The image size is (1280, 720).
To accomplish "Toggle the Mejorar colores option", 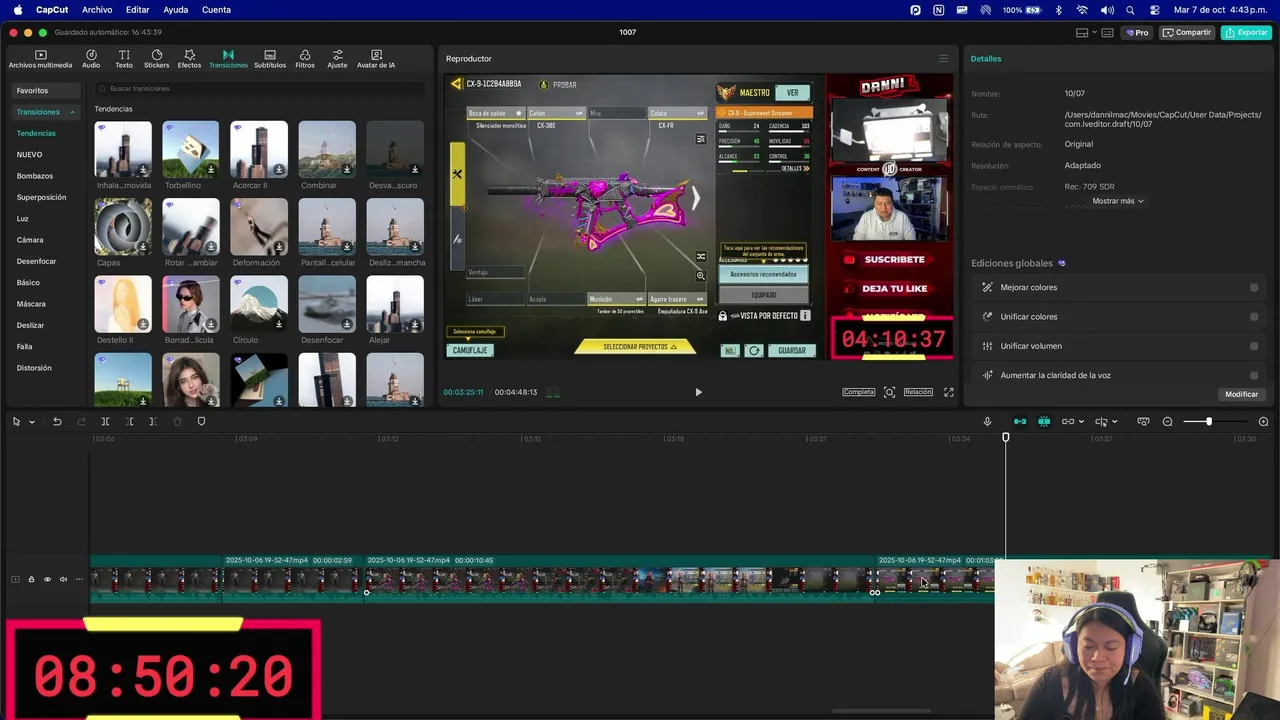I will [x=1254, y=288].
